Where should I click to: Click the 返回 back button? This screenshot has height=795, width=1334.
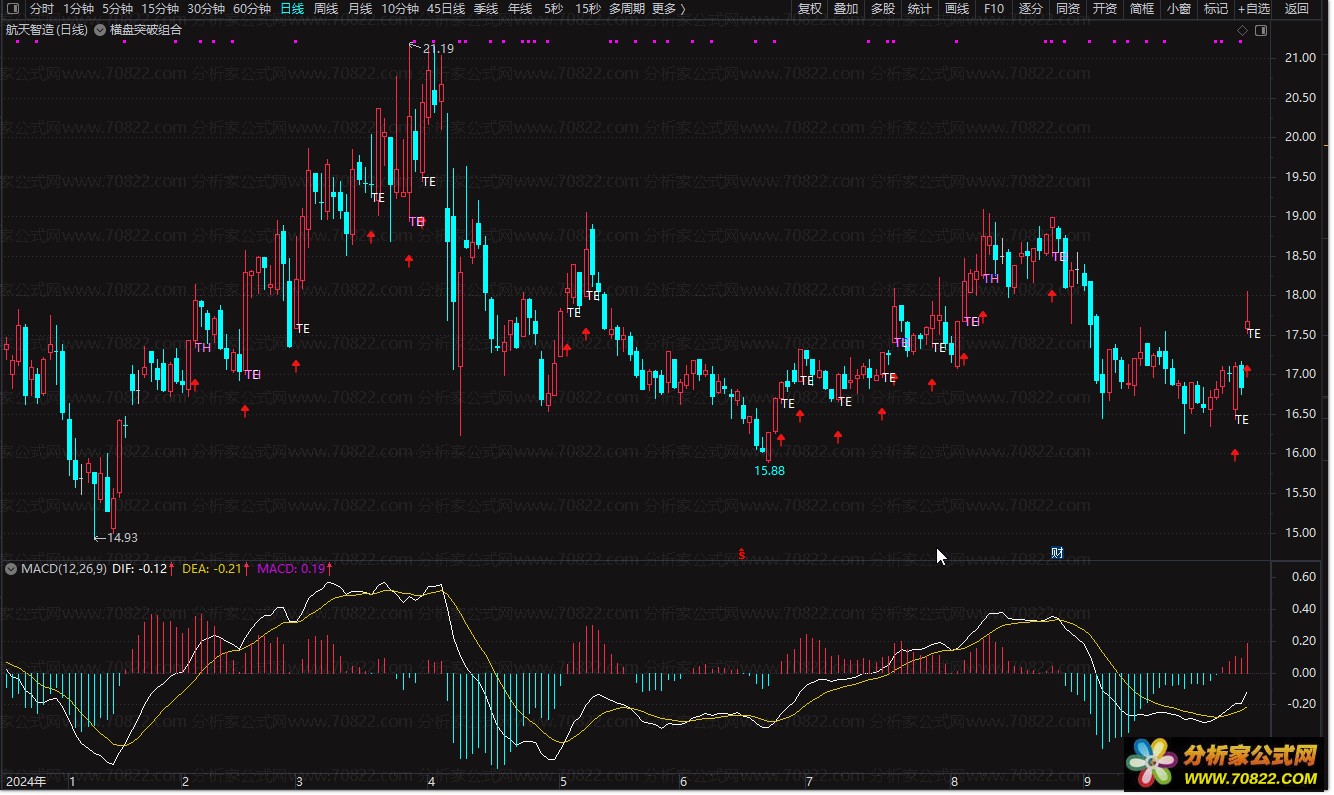pyautogui.click(x=1296, y=9)
